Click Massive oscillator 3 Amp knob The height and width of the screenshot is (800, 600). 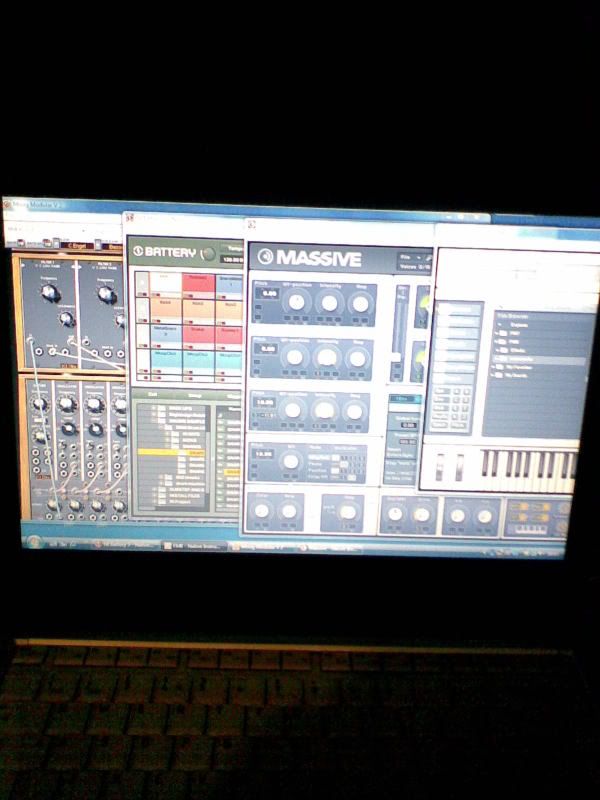(x=355, y=412)
